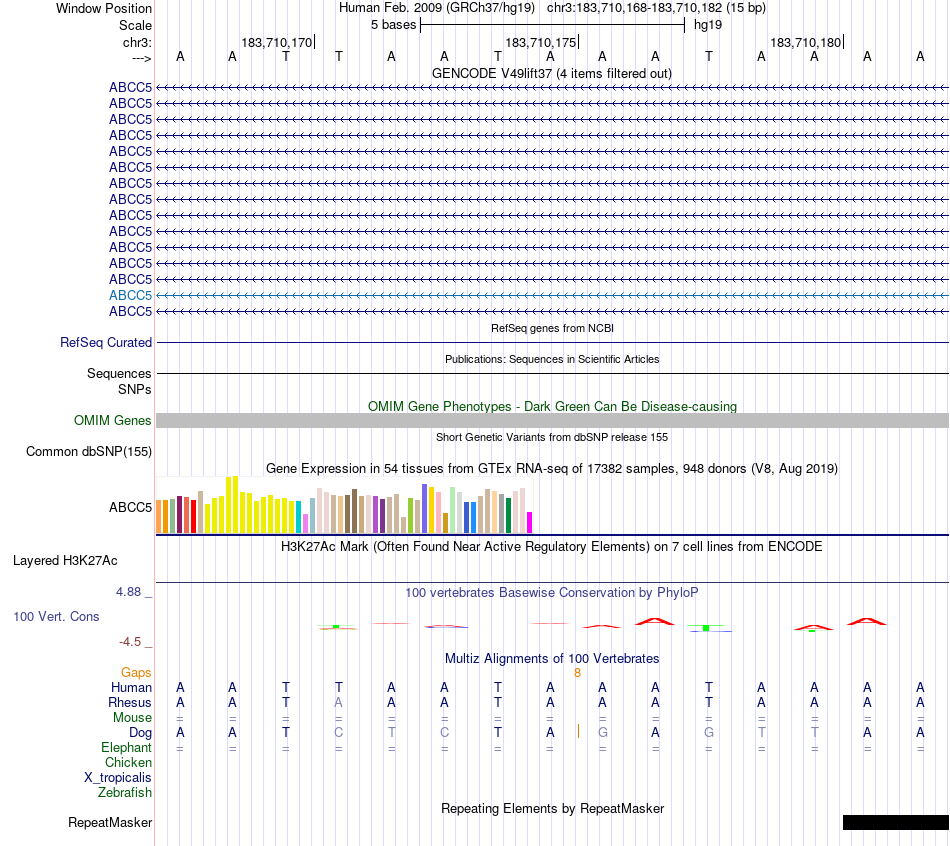Select the Mouse alignment row label
Screen dimensions: 950x846
tap(133, 718)
